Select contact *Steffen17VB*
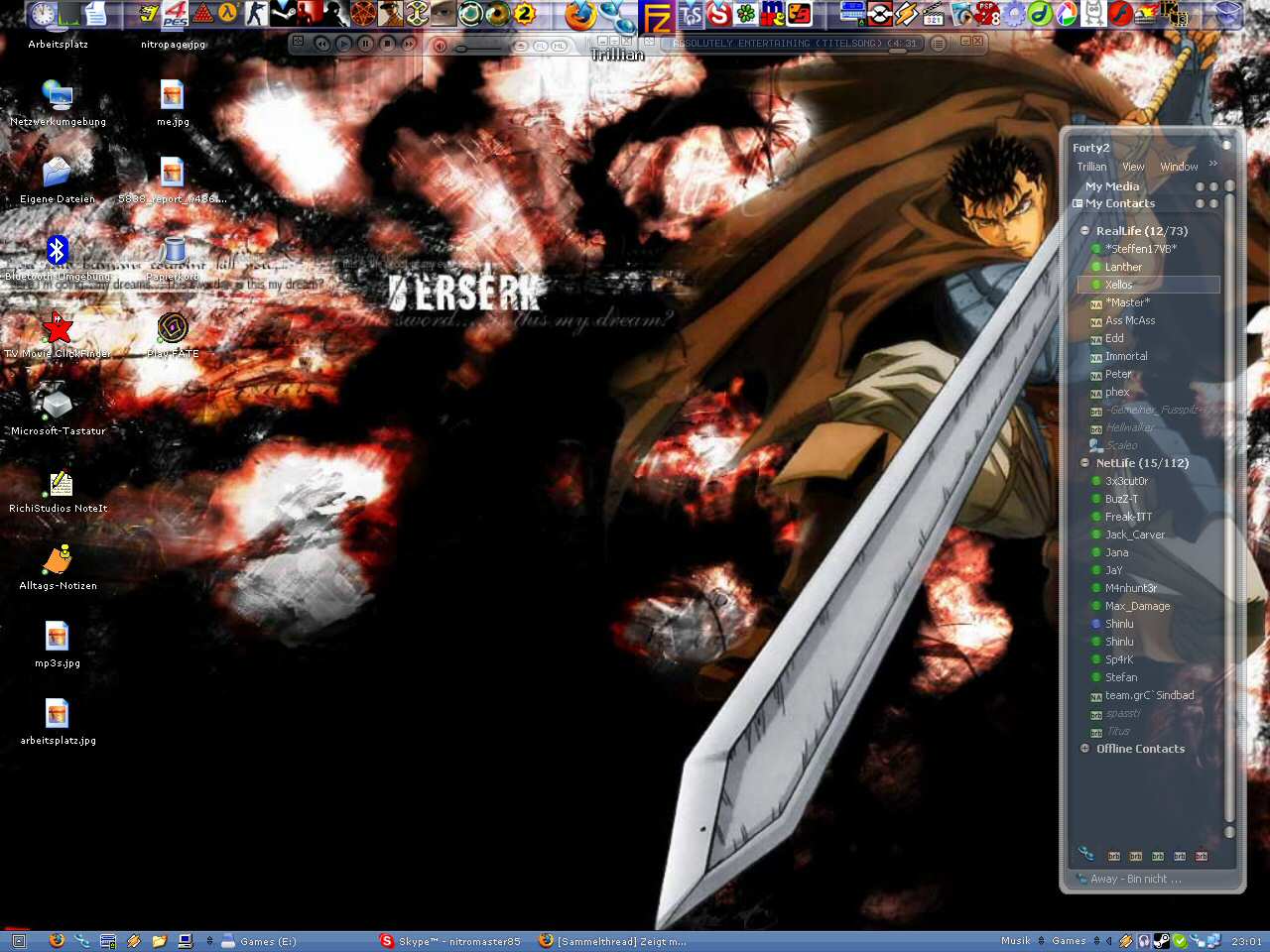 (x=1141, y=249)
